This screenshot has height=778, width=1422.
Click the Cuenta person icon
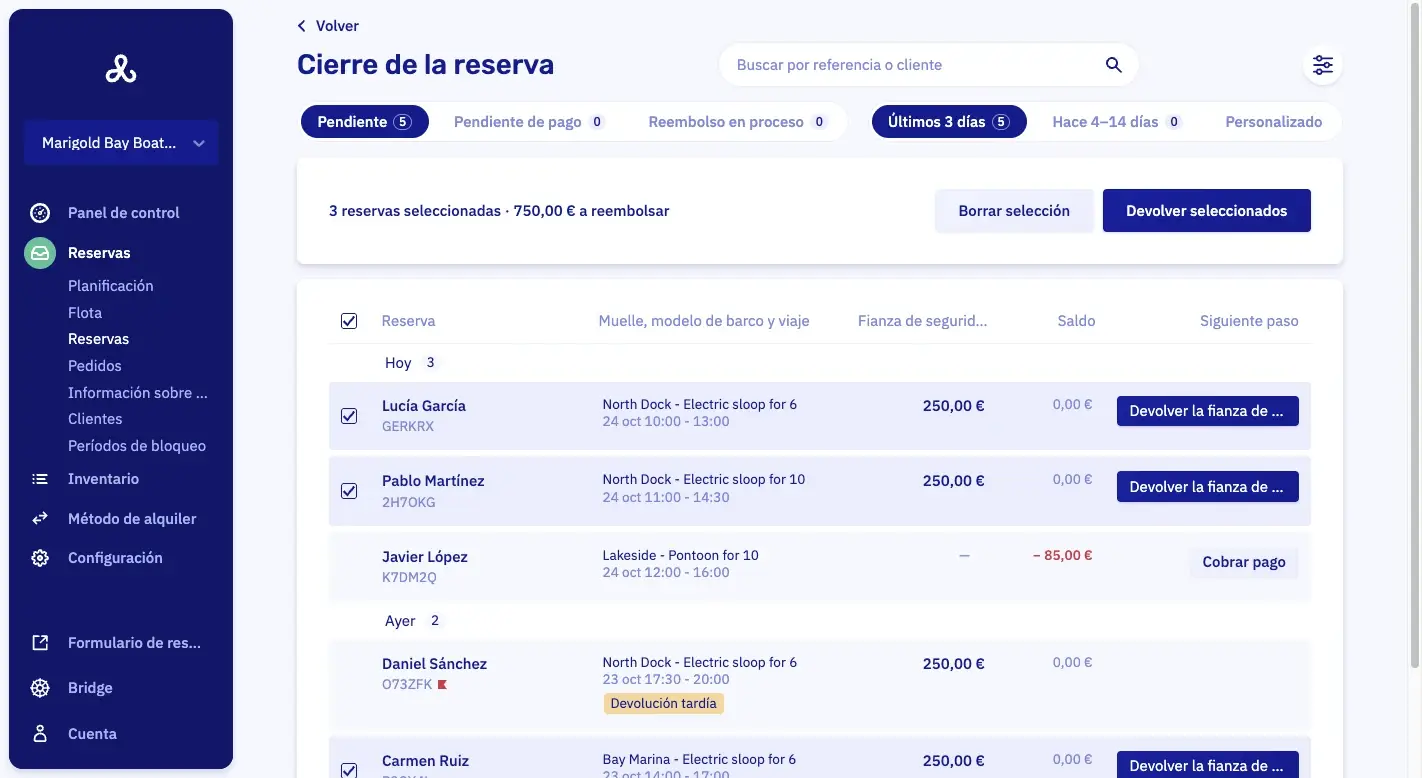tap(40, 734)
